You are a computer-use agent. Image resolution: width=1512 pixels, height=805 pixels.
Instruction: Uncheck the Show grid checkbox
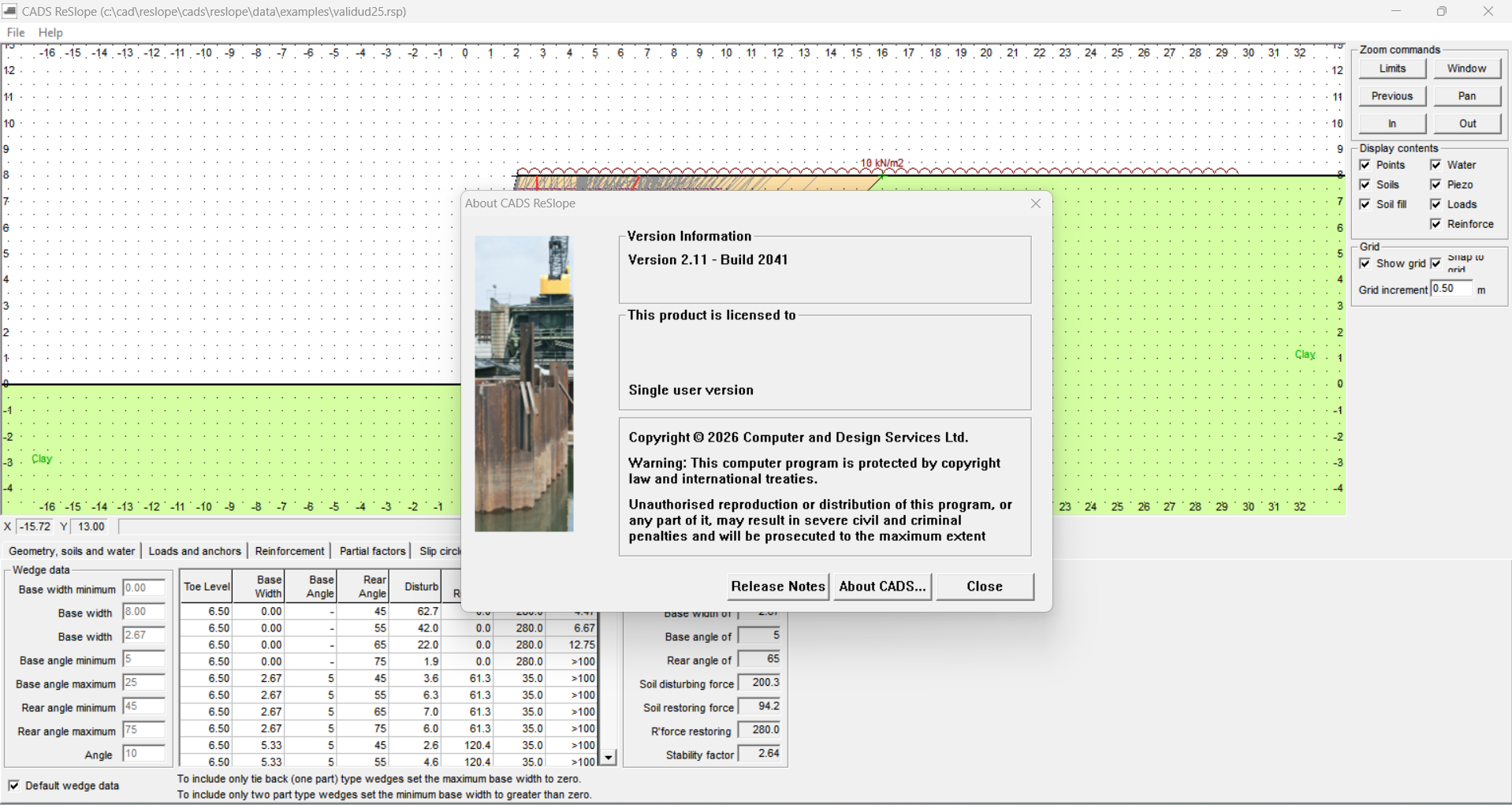point(1365,263)
